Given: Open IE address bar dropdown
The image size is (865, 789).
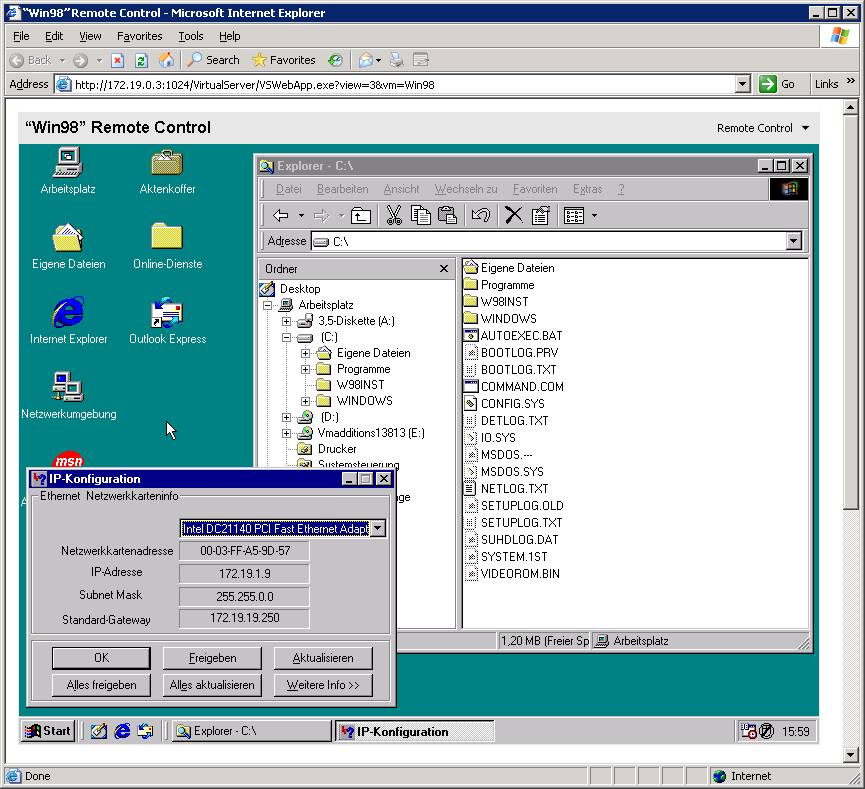Looking at the screenshot, I should (x=743, y=84).
